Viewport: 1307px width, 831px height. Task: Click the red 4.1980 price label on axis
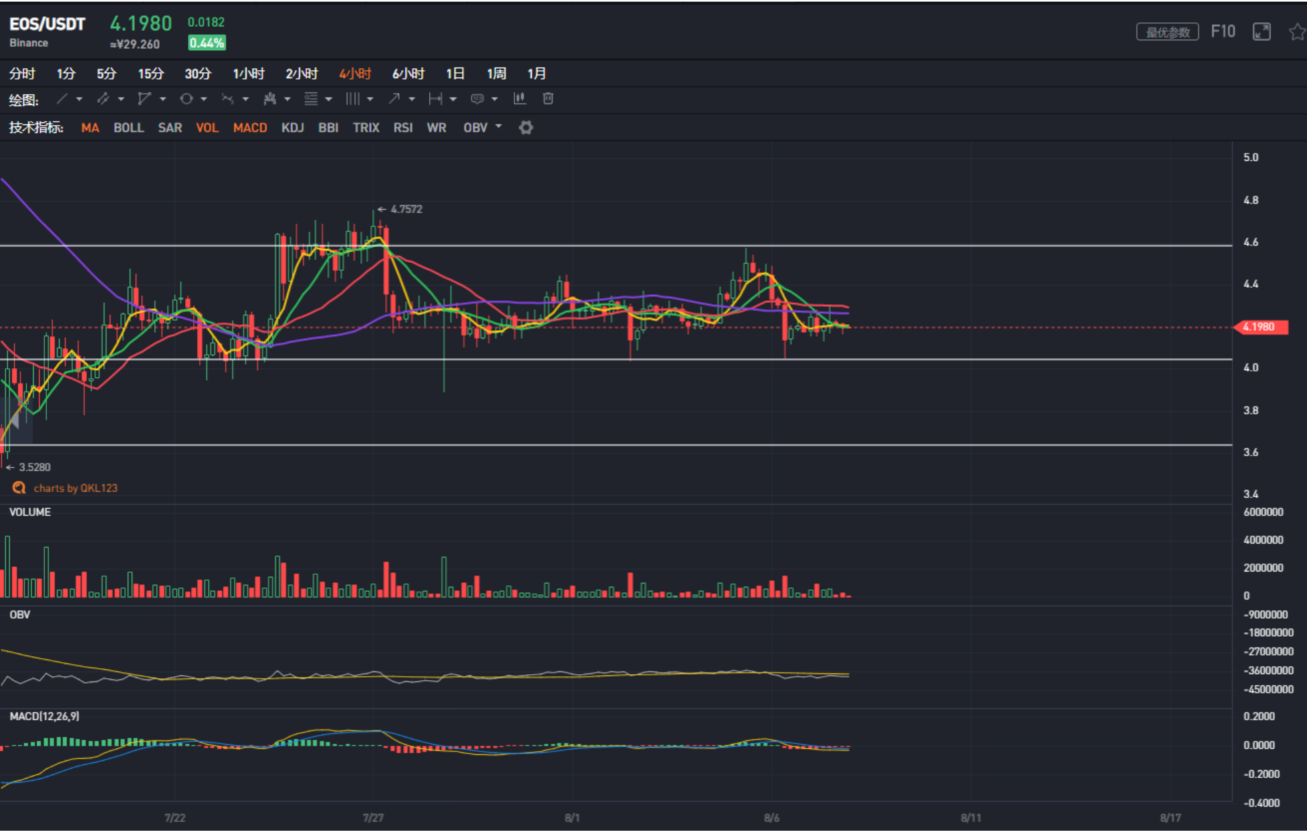point(1261,327)
